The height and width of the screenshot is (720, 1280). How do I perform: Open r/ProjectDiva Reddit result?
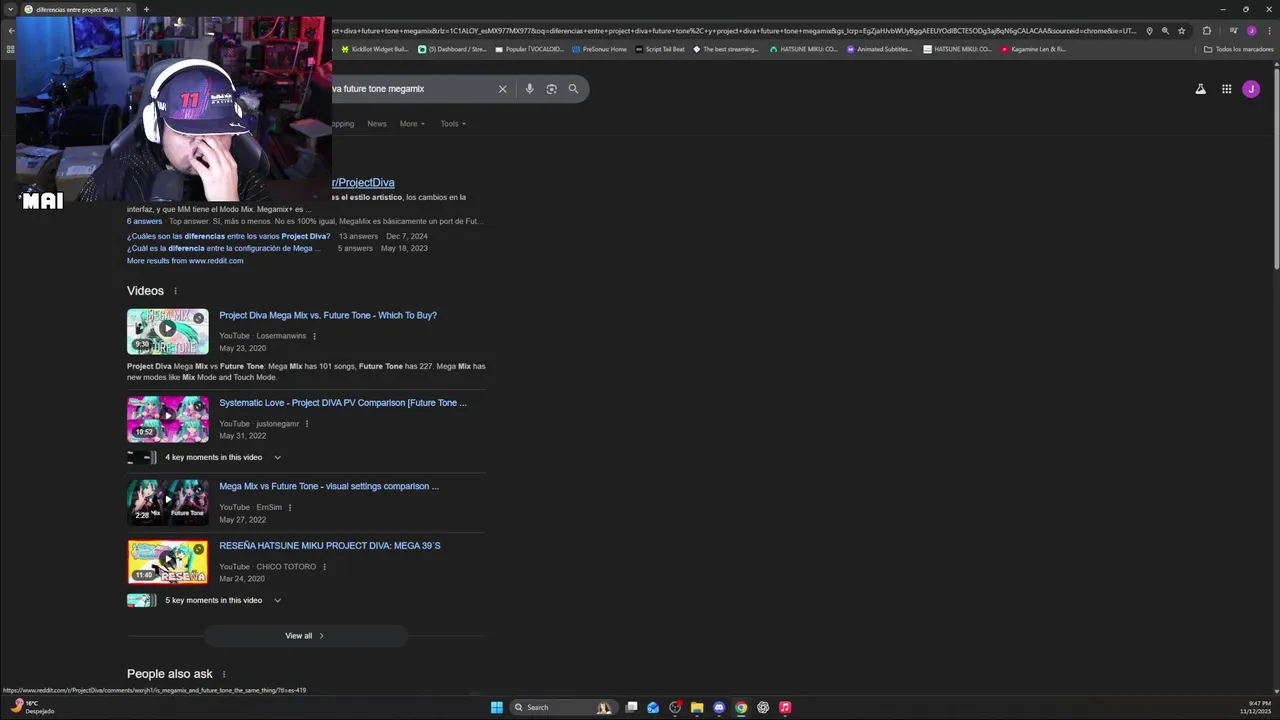(363, 183)
